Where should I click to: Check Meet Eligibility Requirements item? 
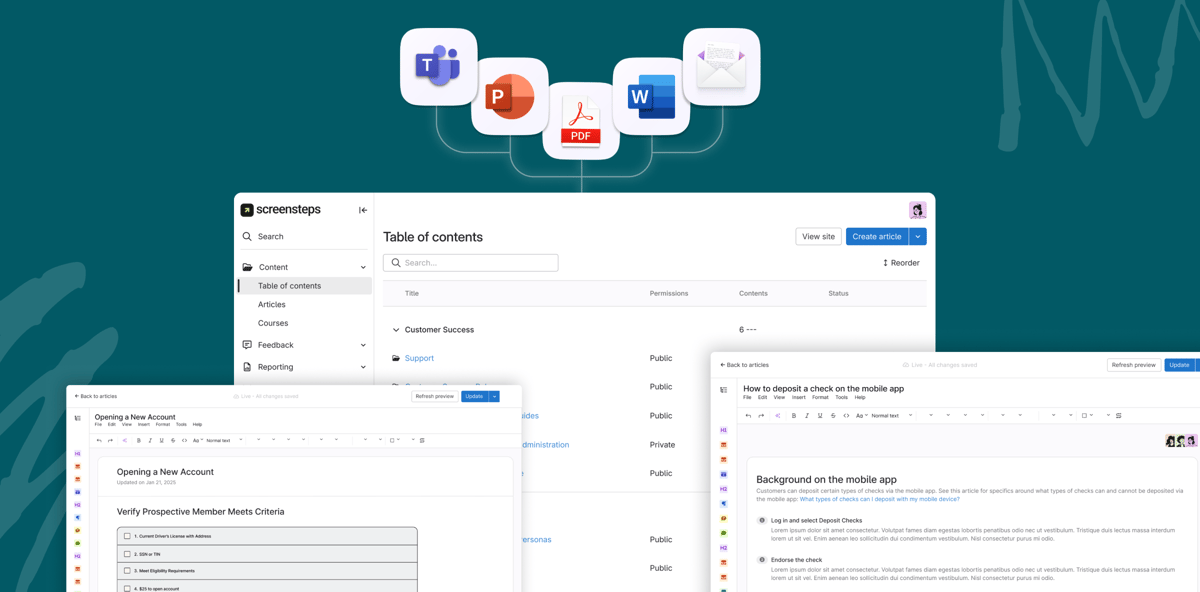click(x=127, y=570)
